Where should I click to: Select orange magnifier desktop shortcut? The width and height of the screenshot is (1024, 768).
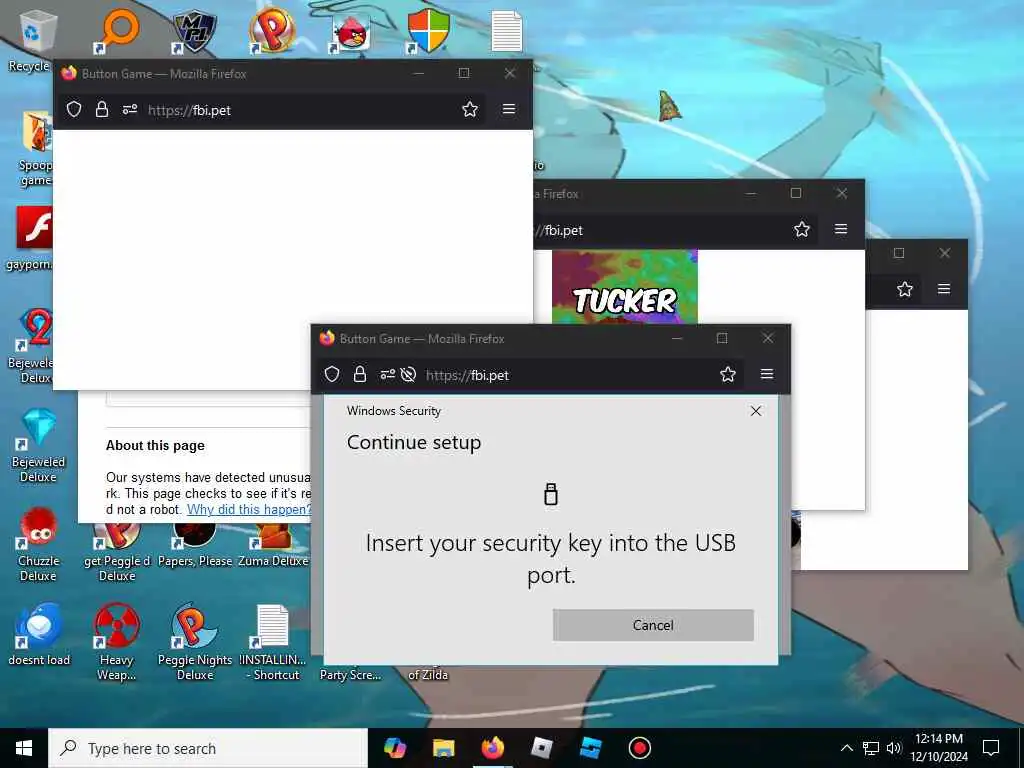(118, 31)
